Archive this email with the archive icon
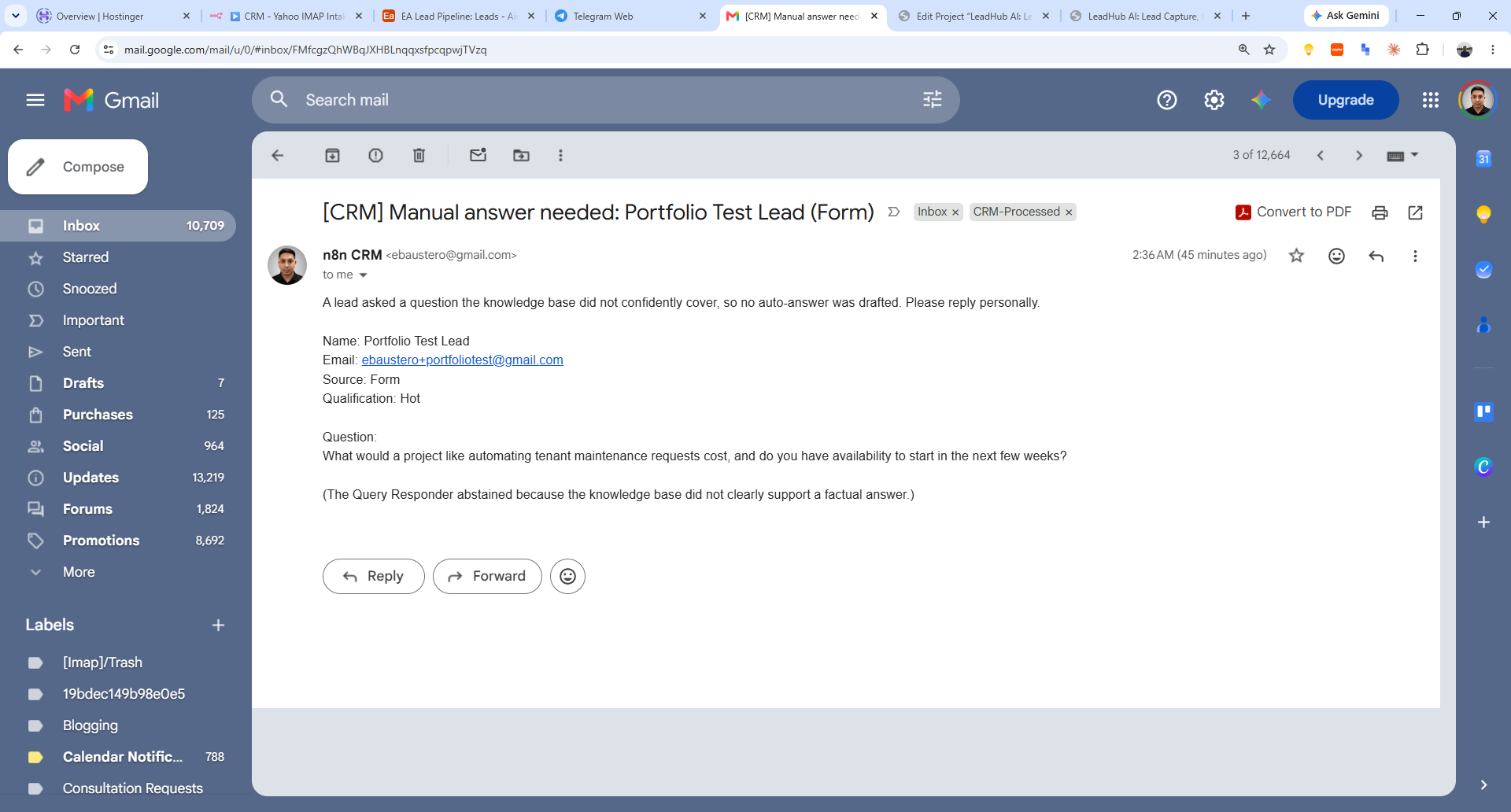Viewport: 1511px width, 812px height. [x=332, y=156]
